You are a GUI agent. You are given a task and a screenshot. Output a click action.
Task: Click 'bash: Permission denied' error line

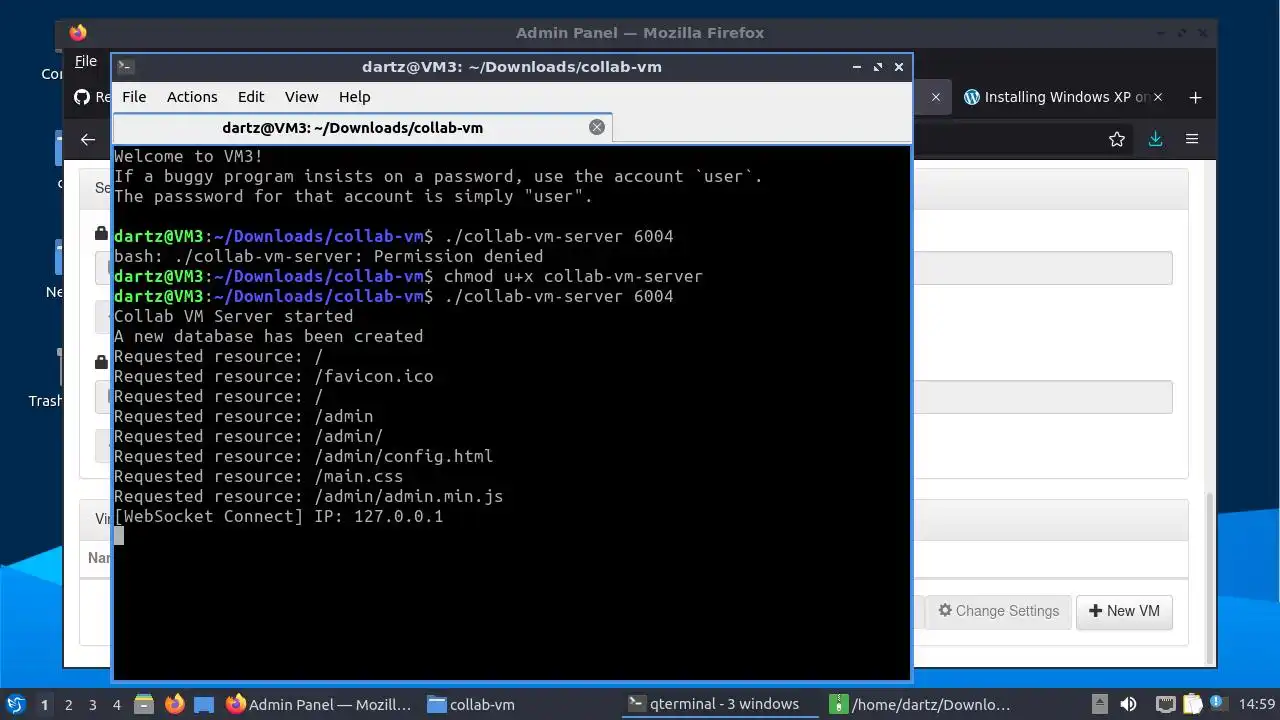tap(328, 256)
